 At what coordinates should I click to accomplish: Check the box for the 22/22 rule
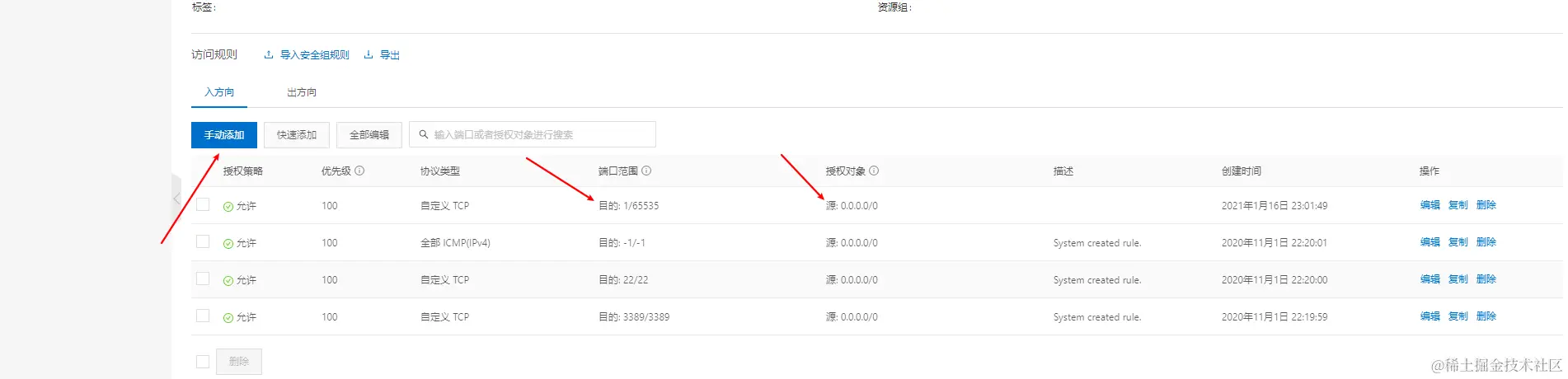click(203, 278)
